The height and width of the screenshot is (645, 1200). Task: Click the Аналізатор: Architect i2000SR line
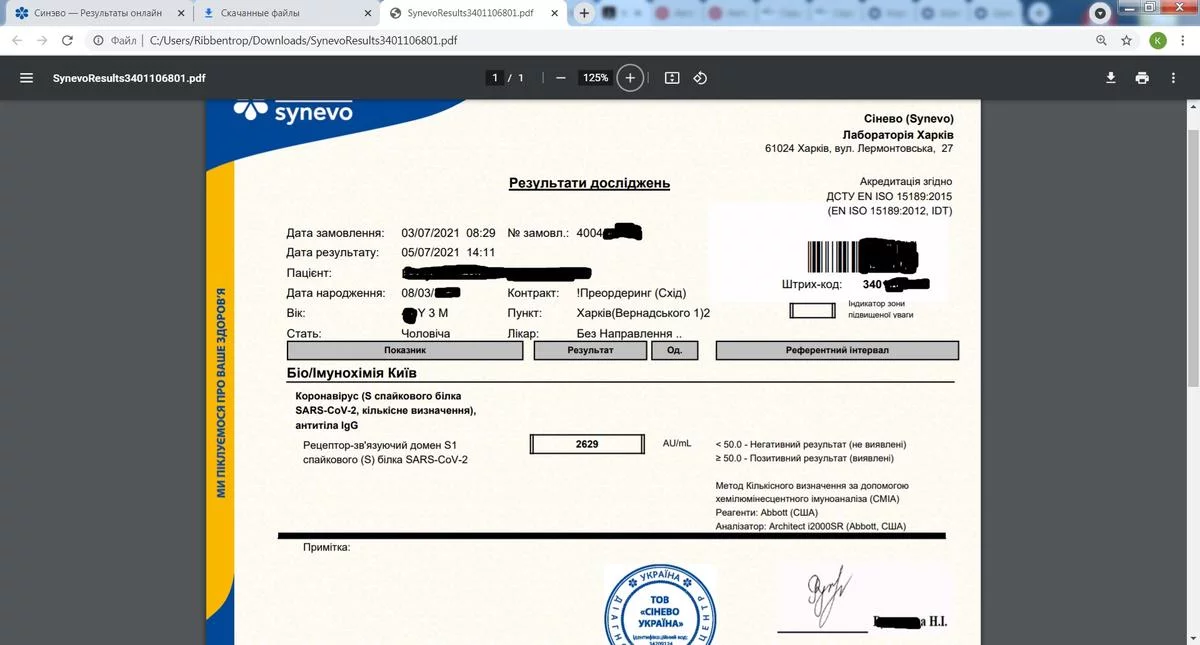pyautogui.click(x=811, y=526)
